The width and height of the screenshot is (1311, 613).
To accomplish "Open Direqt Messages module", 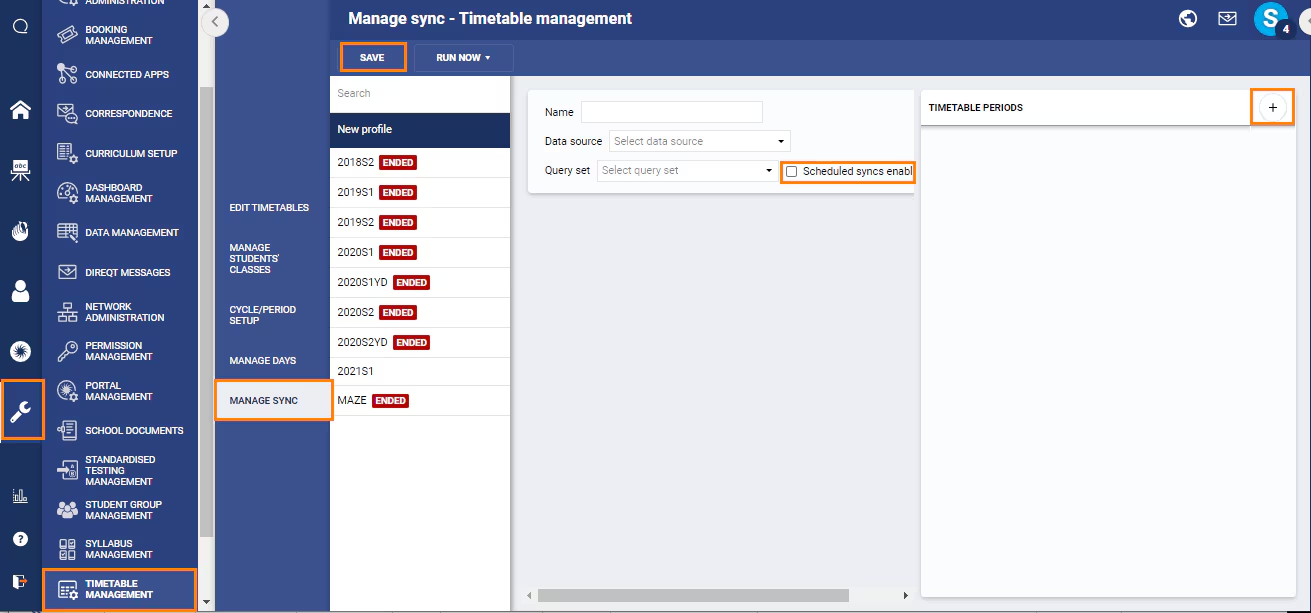I will (x=119, y=272).
